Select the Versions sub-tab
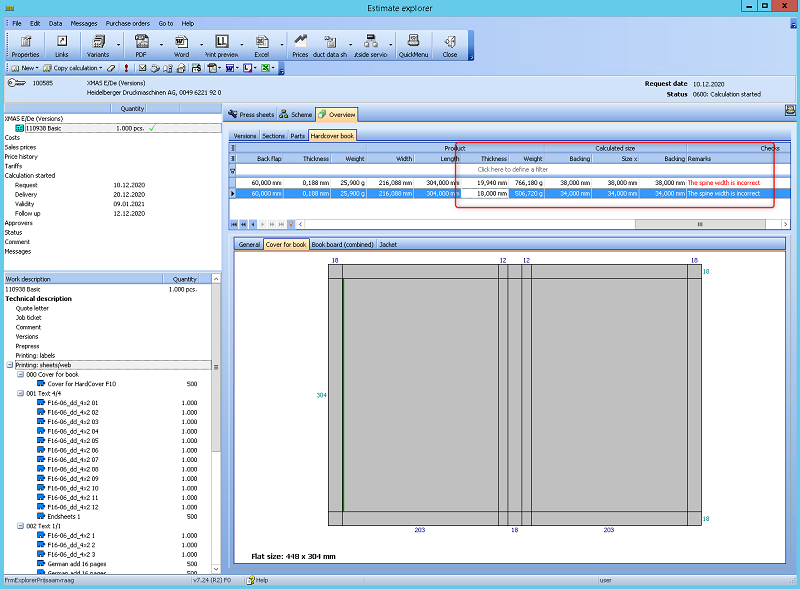This screenshot has height=589, width=800. (x=244, y=136)
